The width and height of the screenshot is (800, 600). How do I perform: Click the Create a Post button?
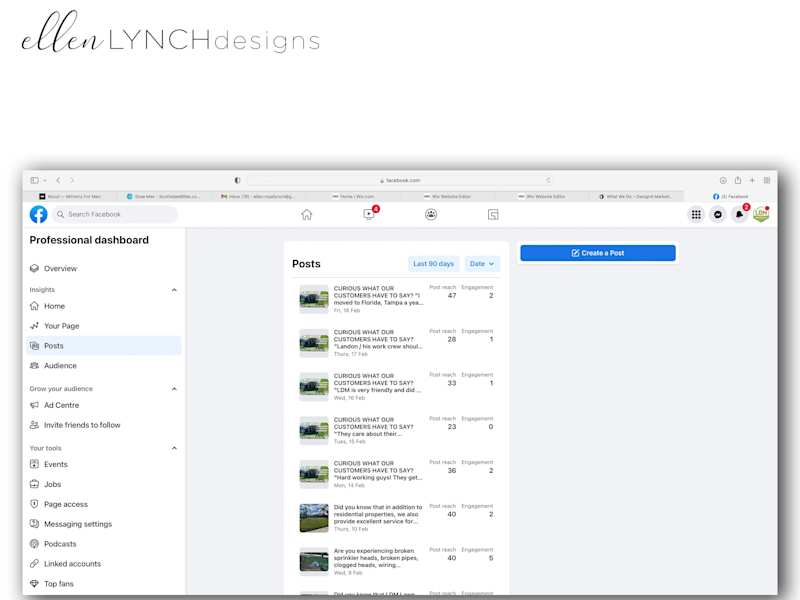[598, 253]
